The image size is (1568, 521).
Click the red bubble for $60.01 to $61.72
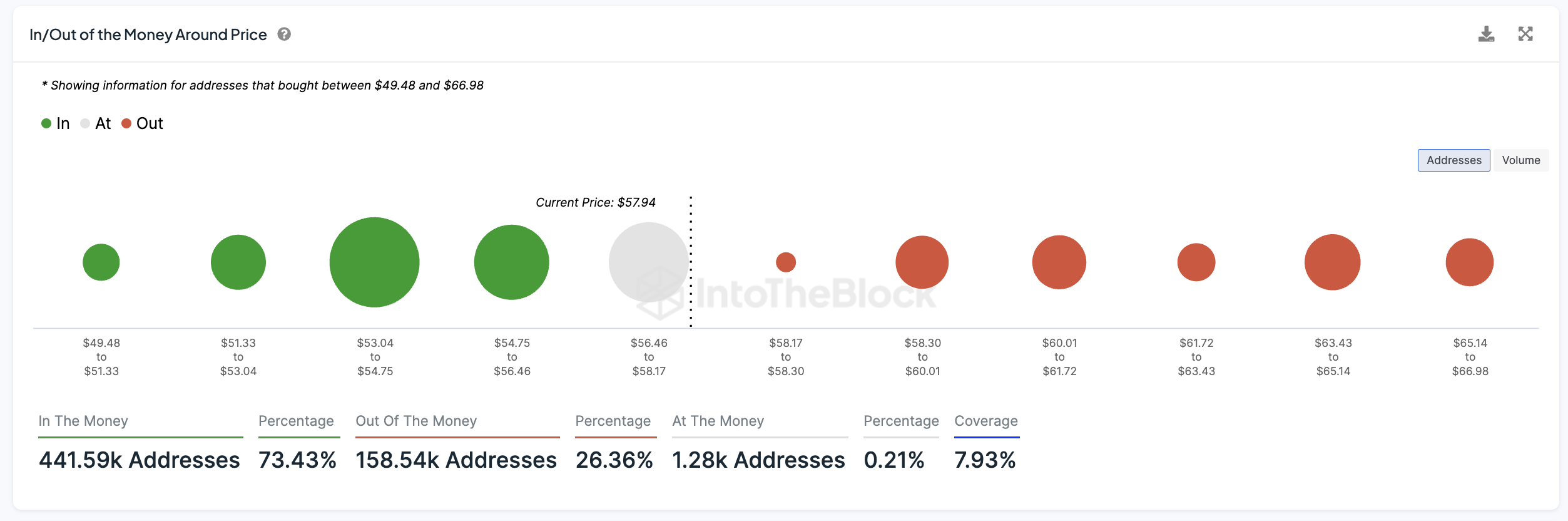pyautogui.click(x=1059, y=262)
